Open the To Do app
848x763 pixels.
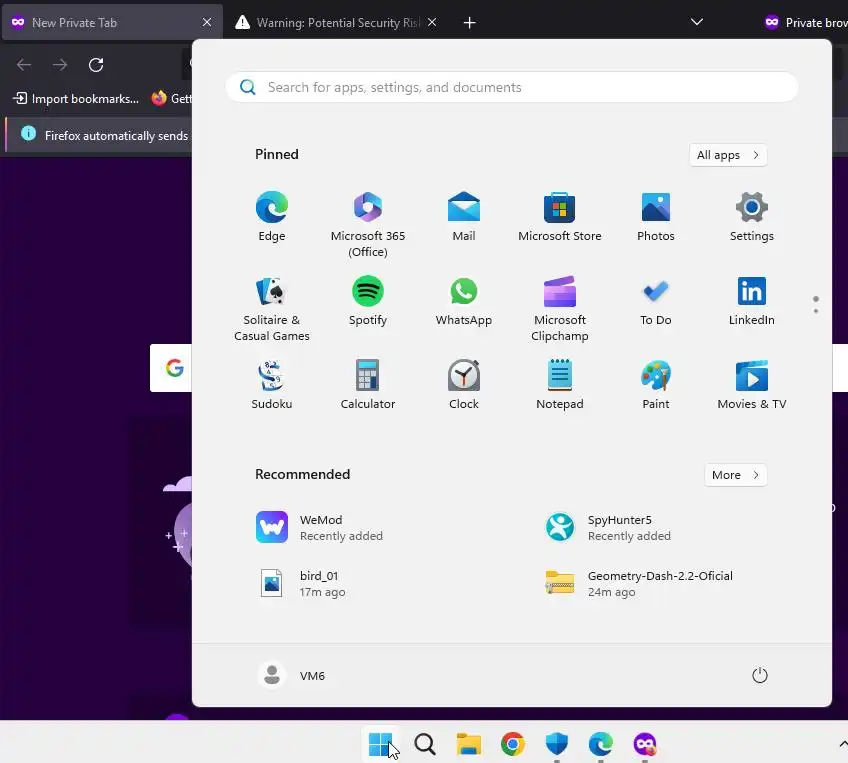(655, 301)
